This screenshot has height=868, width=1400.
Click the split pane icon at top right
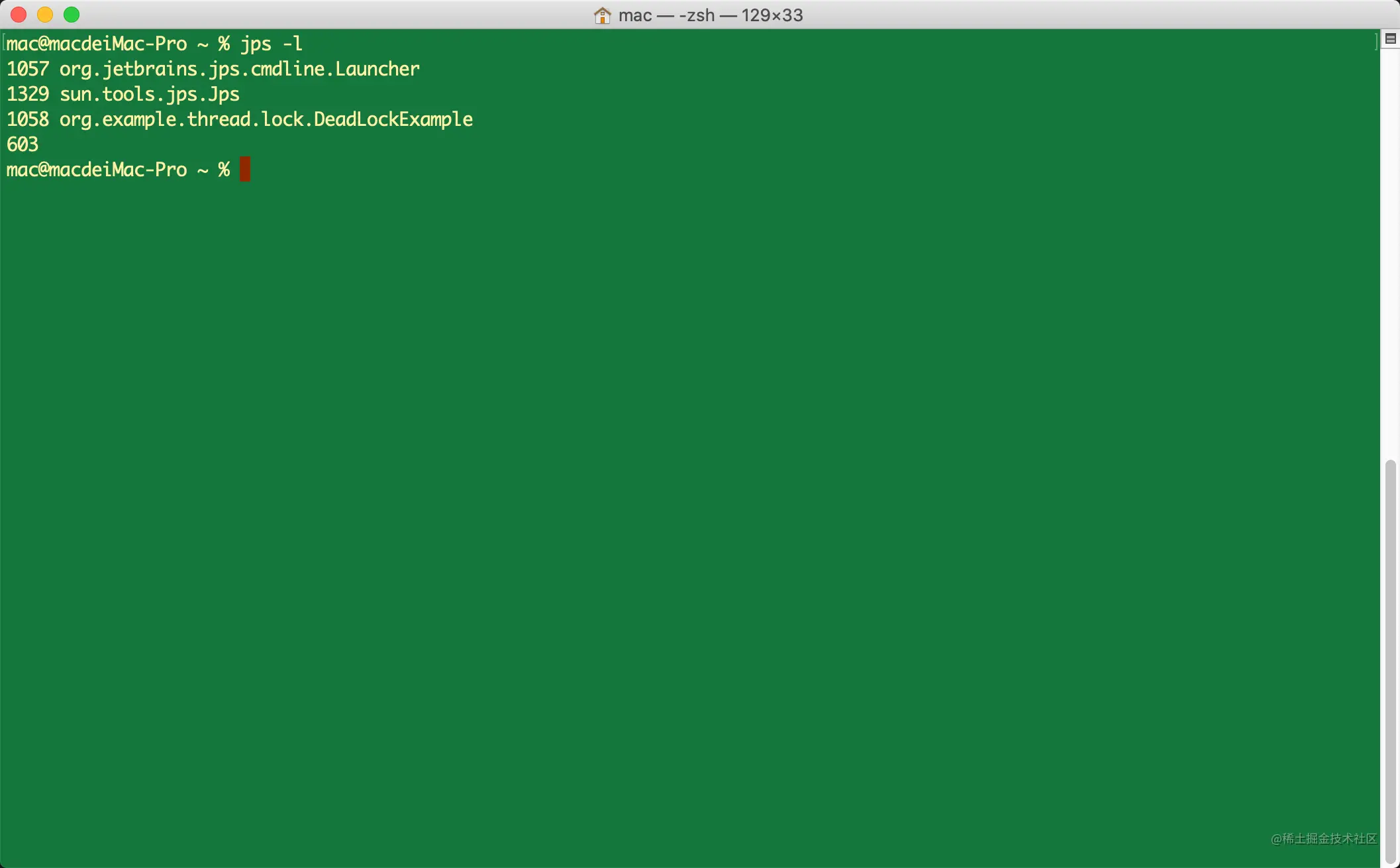(x=1391, y=39)
